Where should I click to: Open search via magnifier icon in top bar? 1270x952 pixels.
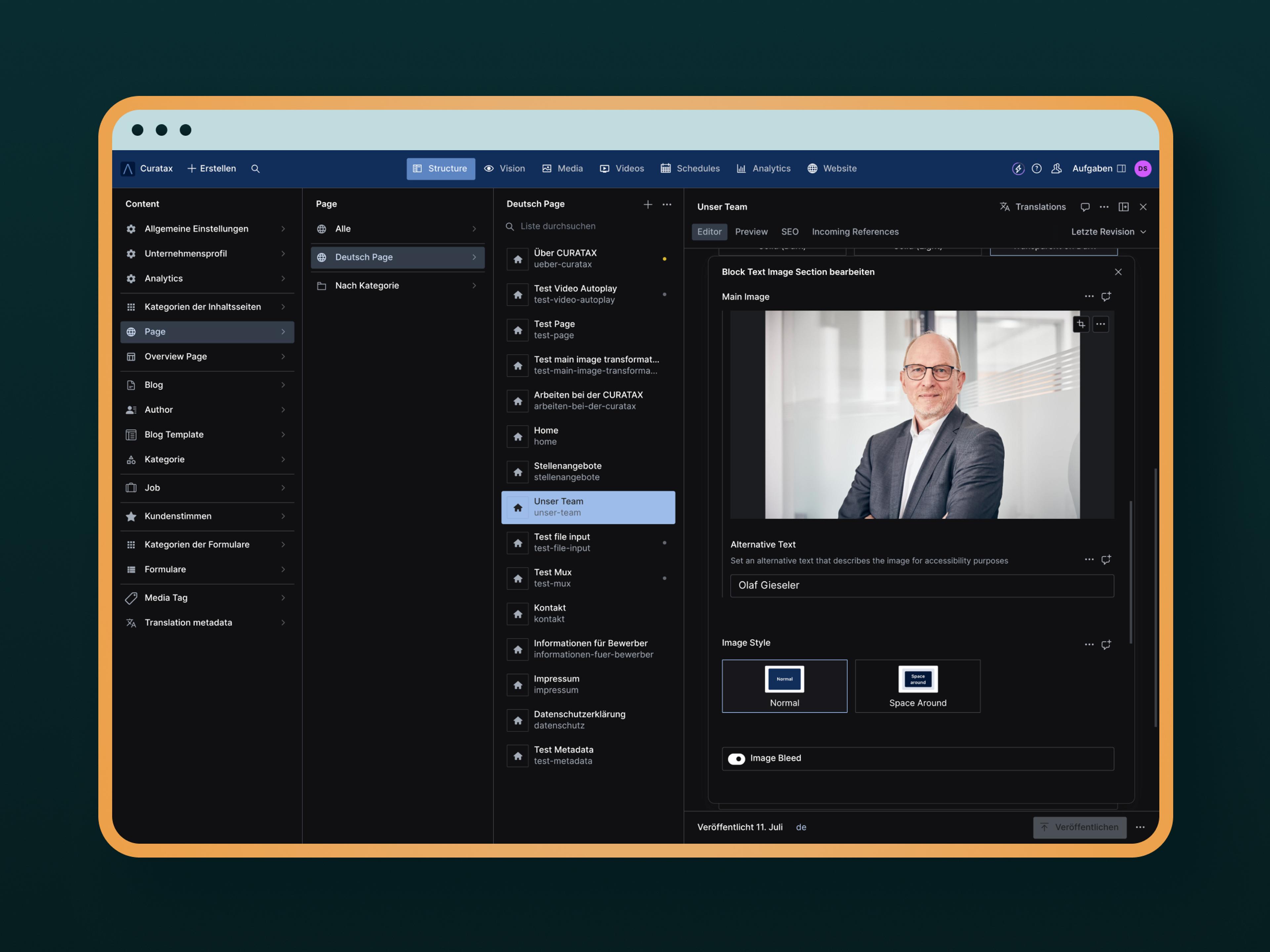coord(256,169)
